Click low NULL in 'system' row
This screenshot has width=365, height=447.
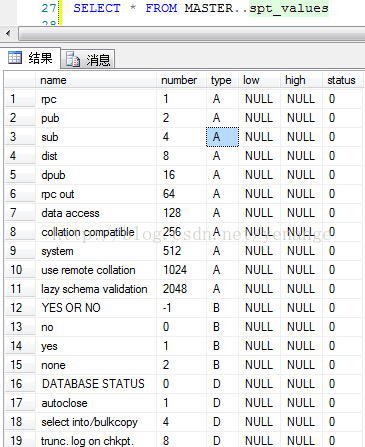[259, 251]
